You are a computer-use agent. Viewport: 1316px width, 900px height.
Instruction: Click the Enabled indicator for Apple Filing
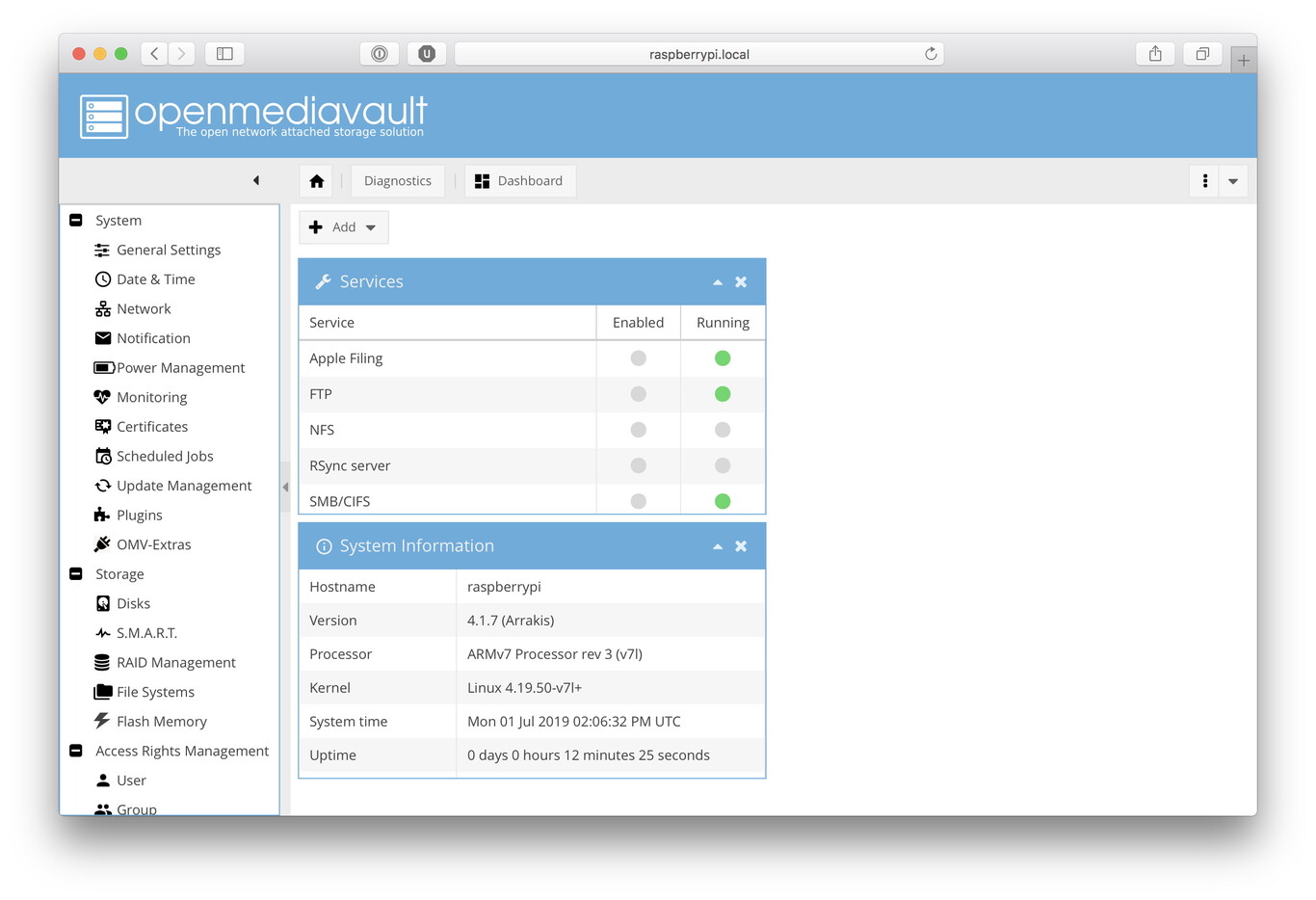click(x=638, y=358)
